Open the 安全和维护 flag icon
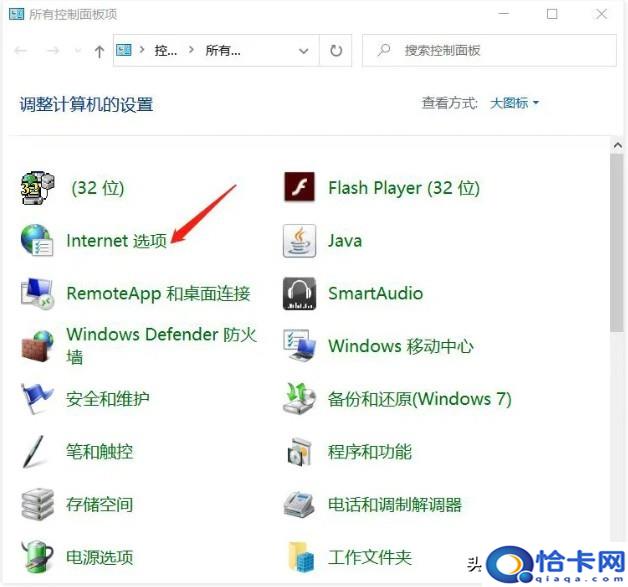Viewport: 628px width, 587px height. click(37, 399)
